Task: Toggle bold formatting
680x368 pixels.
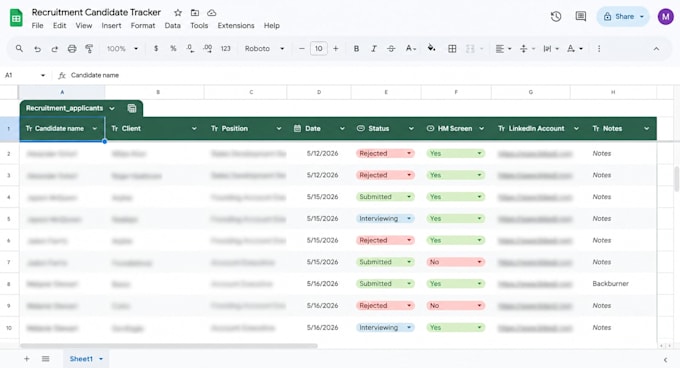Action: [x=356, y=49]
